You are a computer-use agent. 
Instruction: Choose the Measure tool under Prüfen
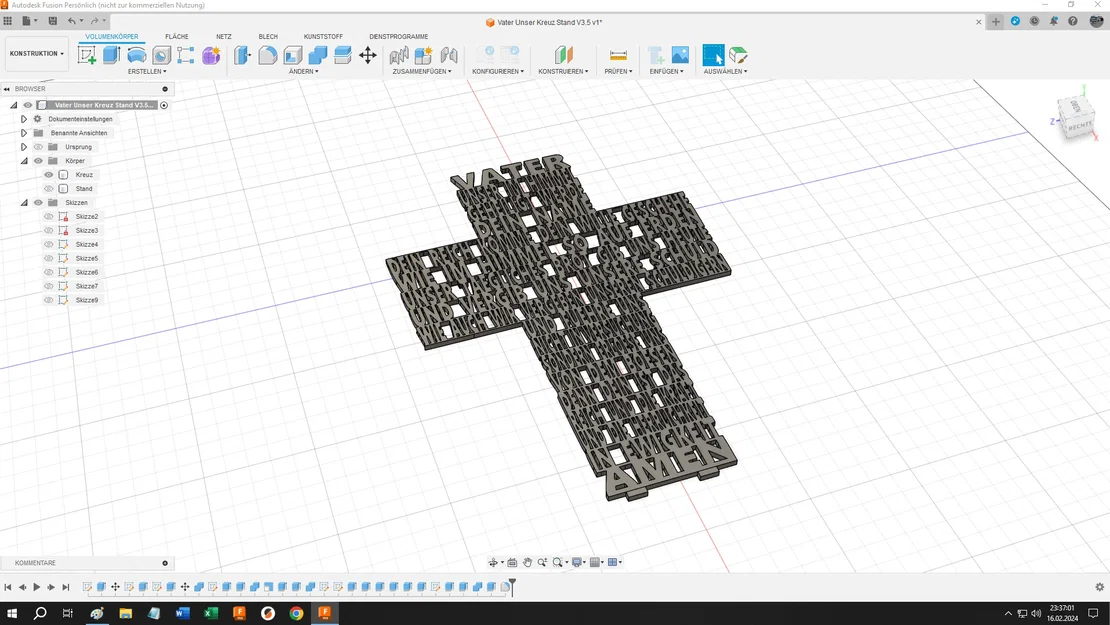pos(618,56)
